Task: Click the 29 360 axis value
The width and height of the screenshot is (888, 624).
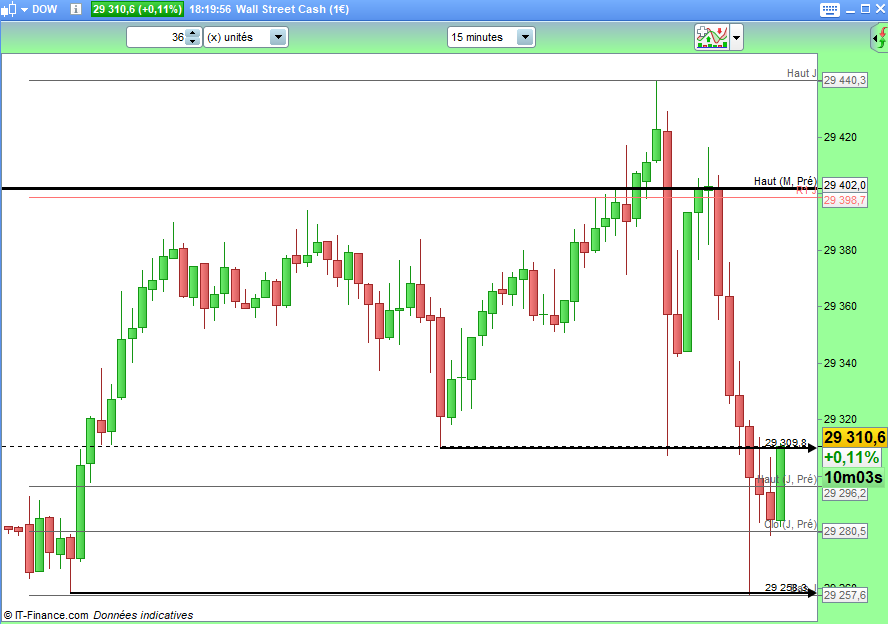Action: [x=840, y=306]
